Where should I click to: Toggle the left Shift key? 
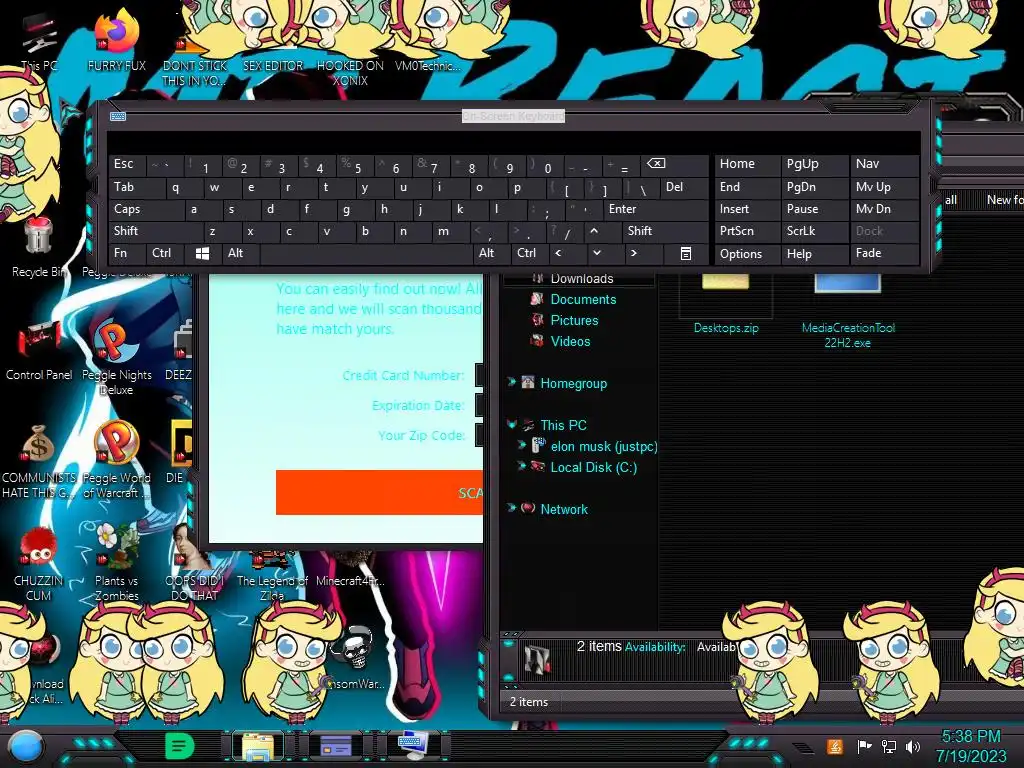point(155,231)
